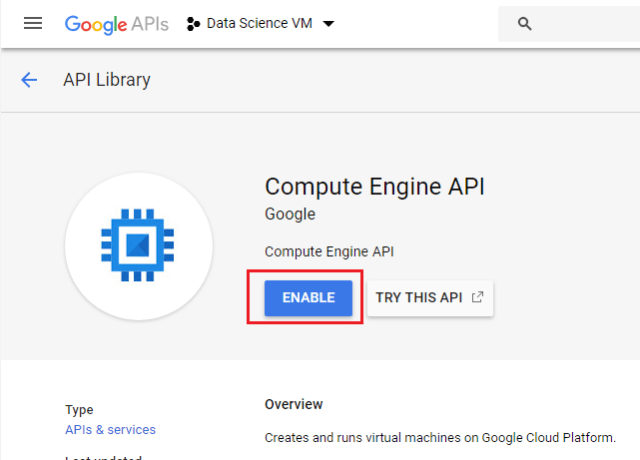Enable the Compute Engine API

(308, 297)
